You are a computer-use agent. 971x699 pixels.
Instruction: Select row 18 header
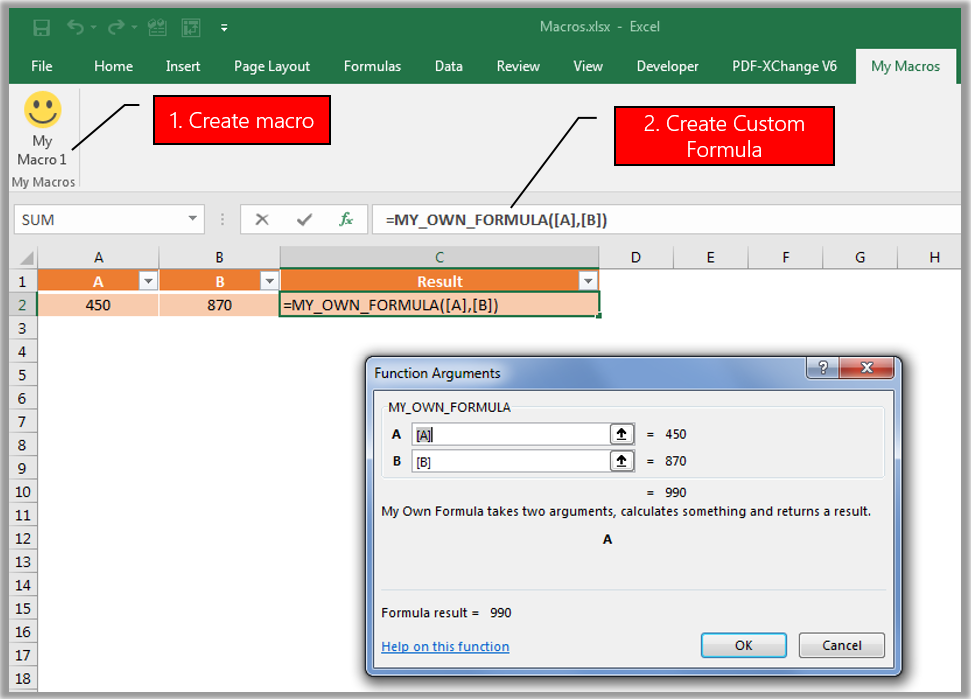(22, 679)
